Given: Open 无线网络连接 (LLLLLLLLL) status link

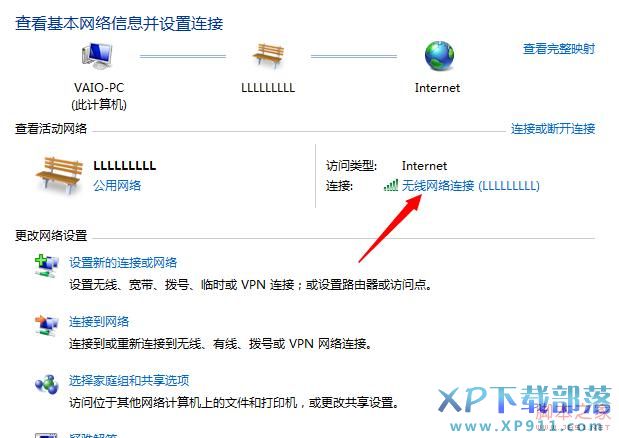Looking at the screenshot, I should [470, 185].
